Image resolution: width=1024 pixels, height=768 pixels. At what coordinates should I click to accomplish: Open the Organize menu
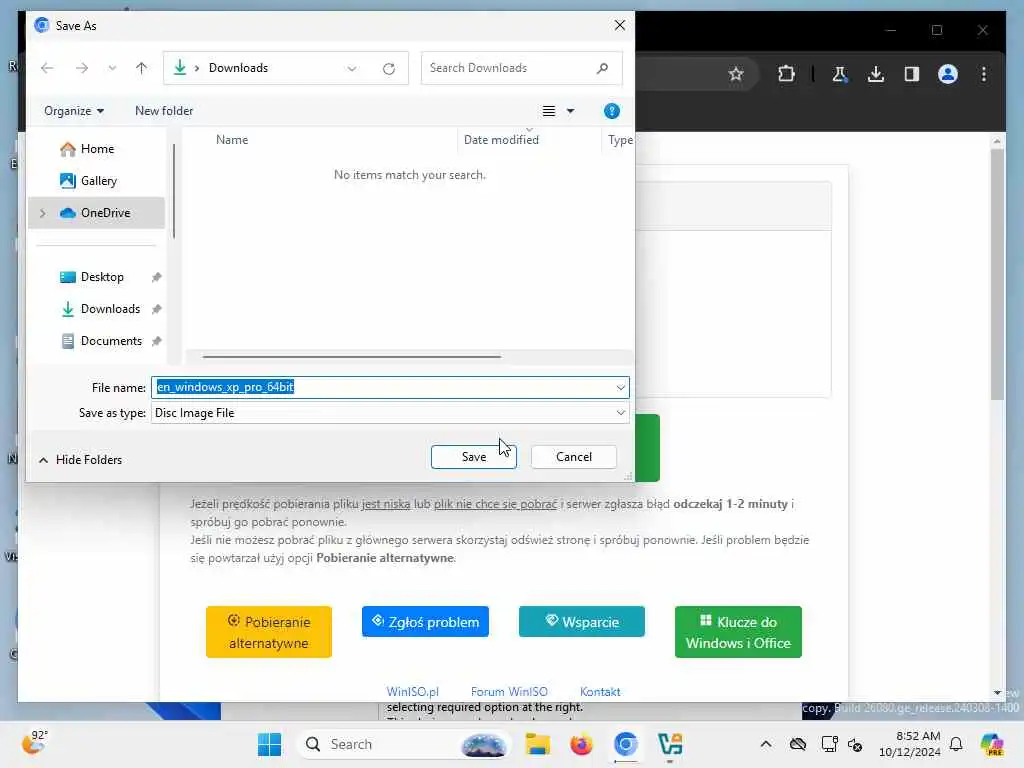pos(74,111)
